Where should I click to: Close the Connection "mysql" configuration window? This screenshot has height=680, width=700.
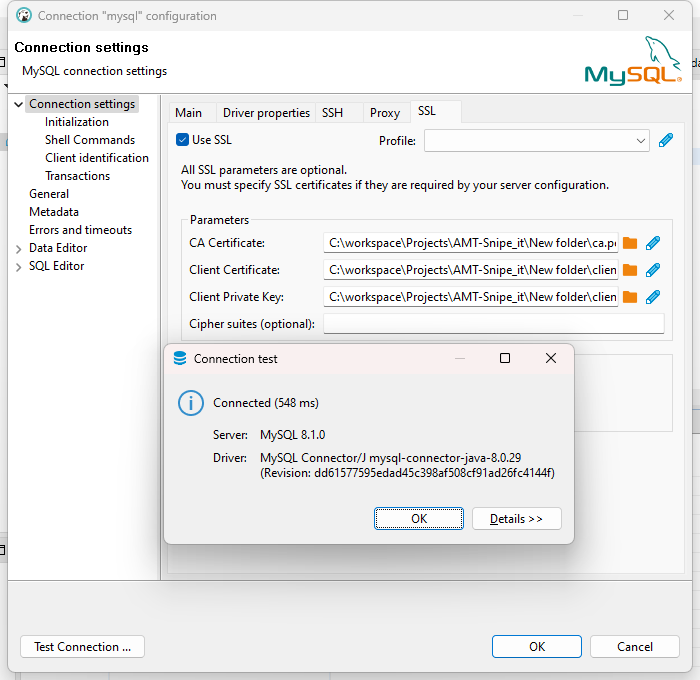pyautogui.click(x=669, y=15)
